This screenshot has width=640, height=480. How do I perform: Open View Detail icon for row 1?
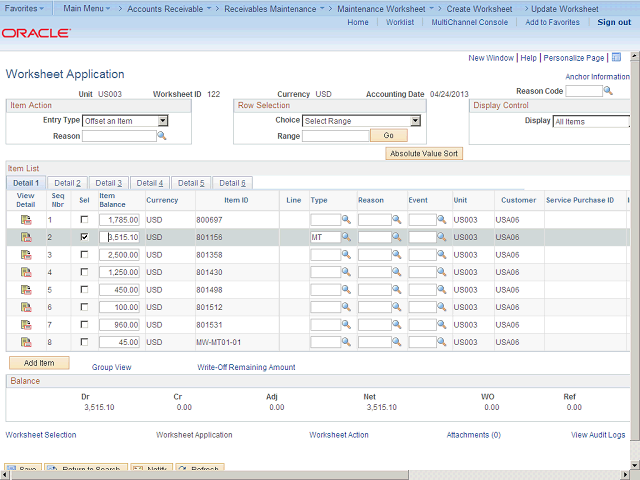25,219
